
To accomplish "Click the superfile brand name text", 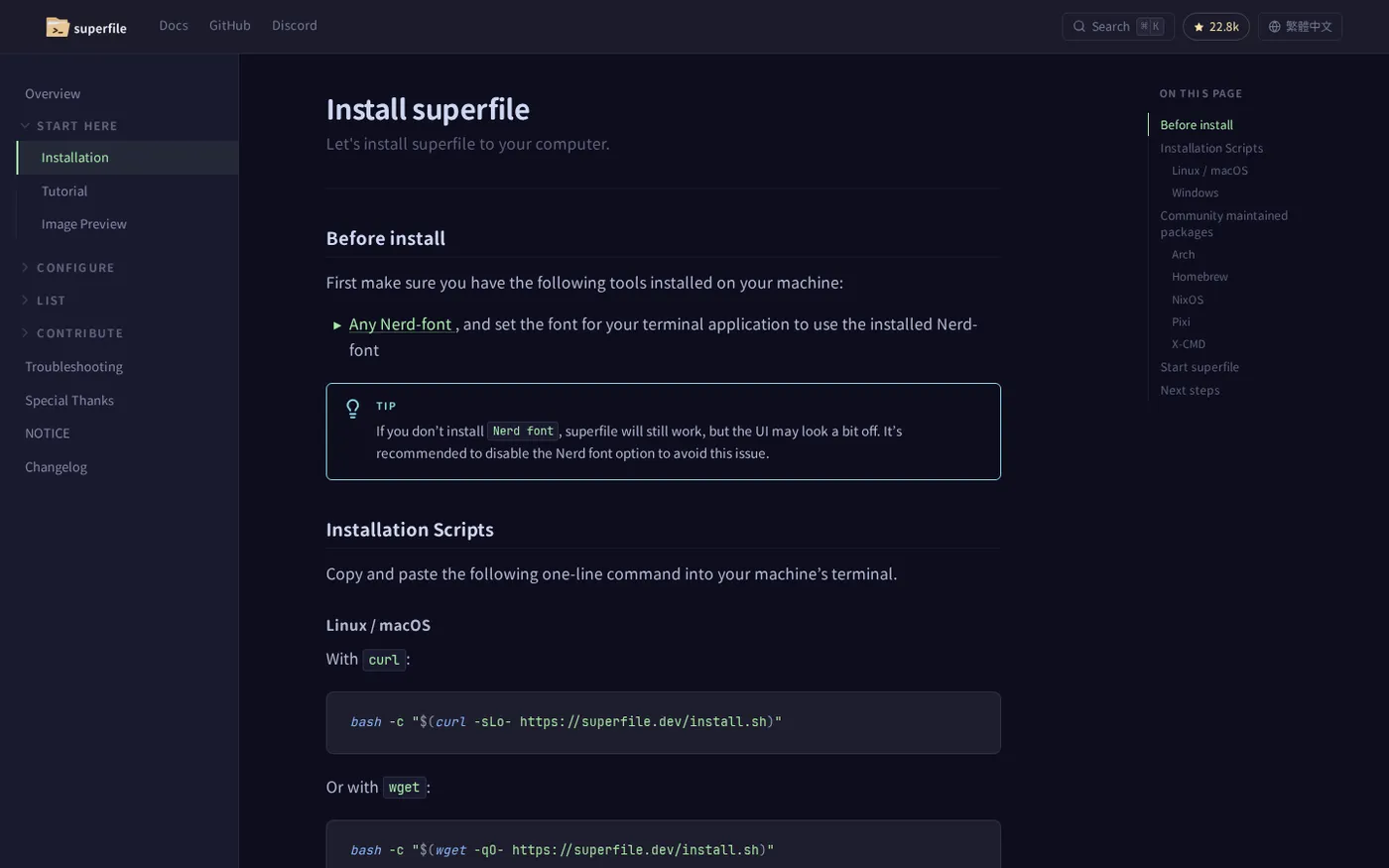I will click(100, 28).
